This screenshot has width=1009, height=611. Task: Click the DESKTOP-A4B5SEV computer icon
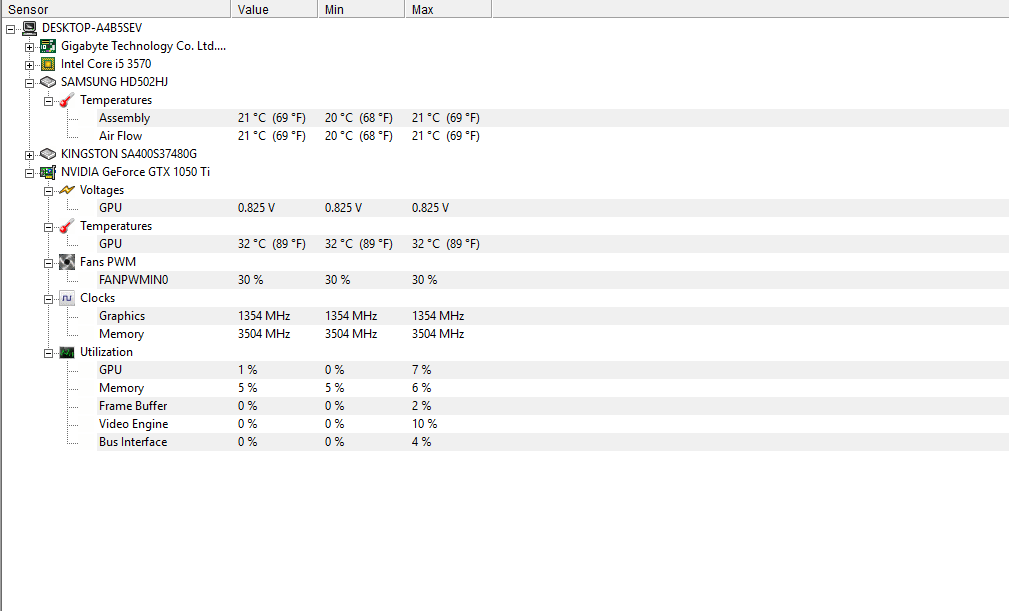(29, 28)
